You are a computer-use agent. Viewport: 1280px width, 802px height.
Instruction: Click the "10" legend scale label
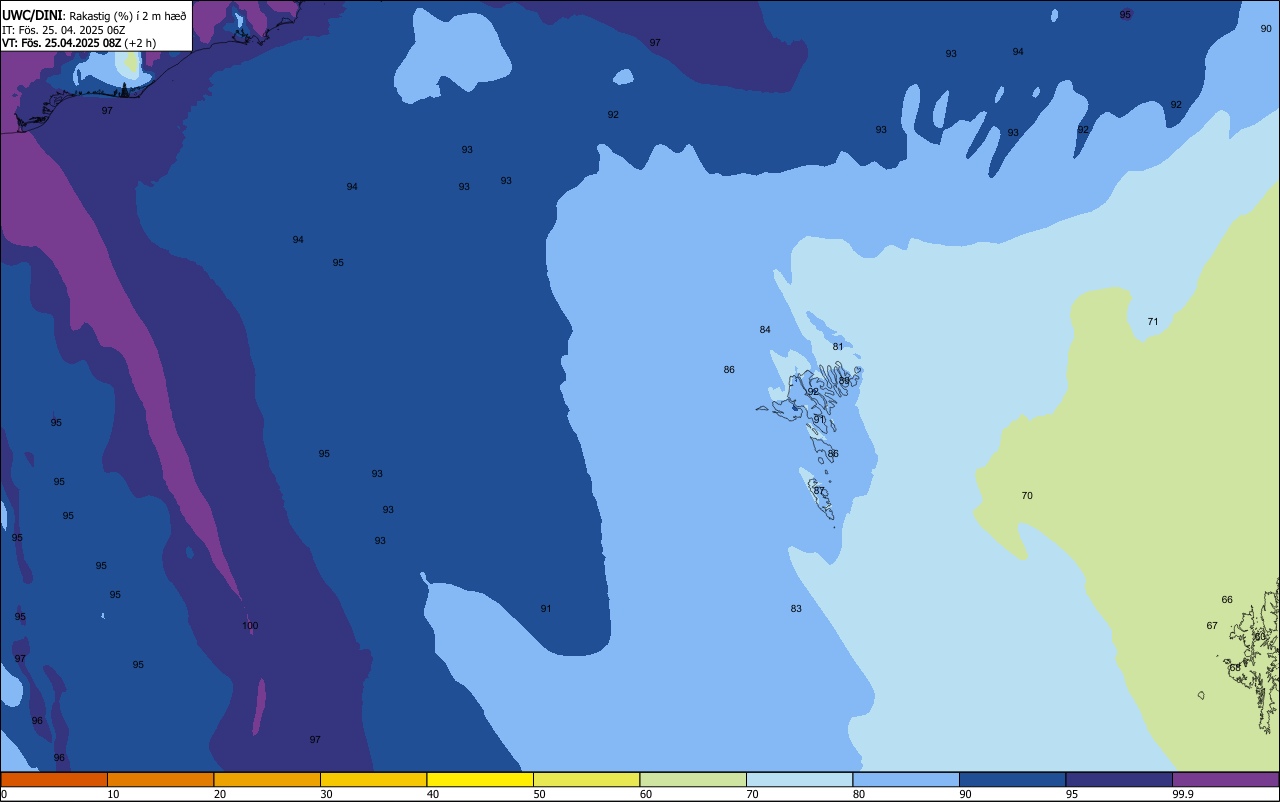tap(113, 794)
